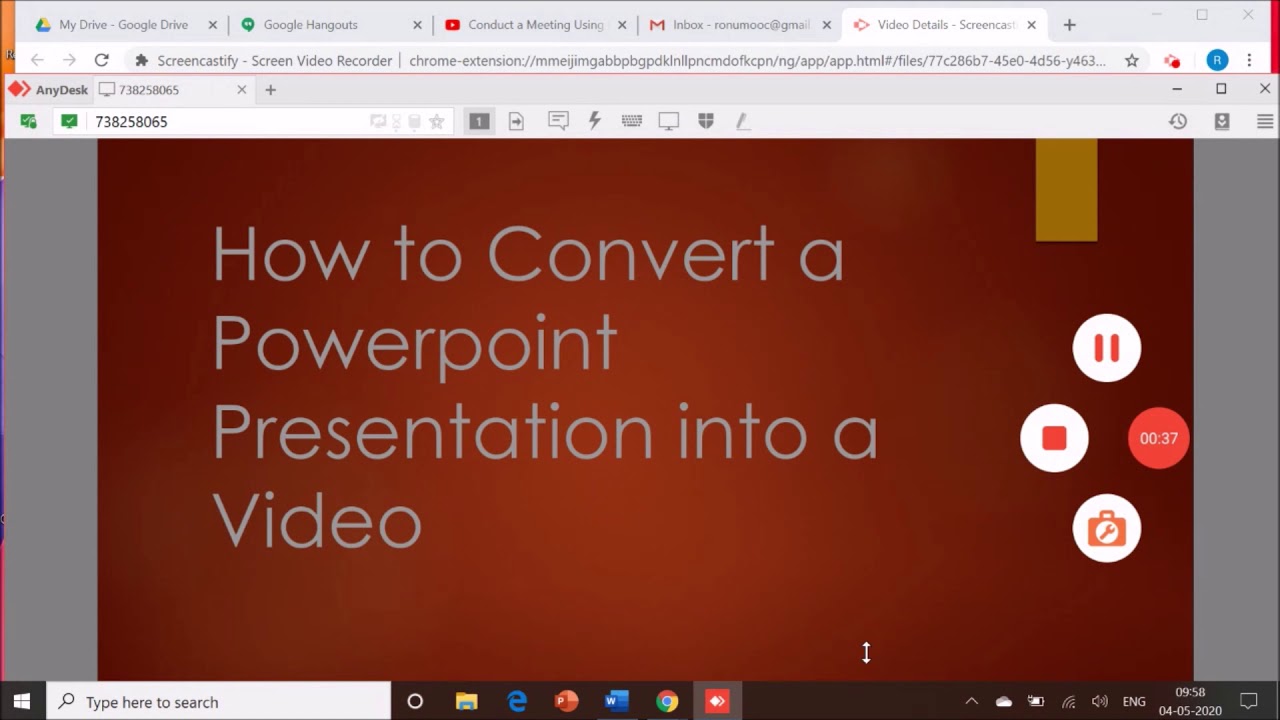Click battery tray icon

(x=1036, y=702)
